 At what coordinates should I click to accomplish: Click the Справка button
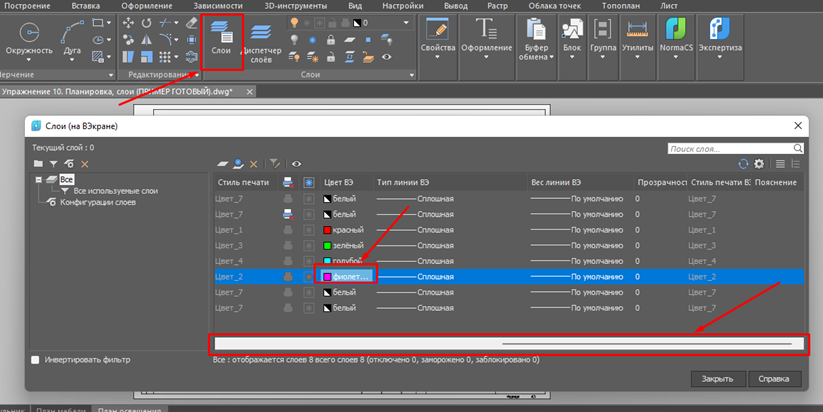pyautogui.click(x=774, y=379)
